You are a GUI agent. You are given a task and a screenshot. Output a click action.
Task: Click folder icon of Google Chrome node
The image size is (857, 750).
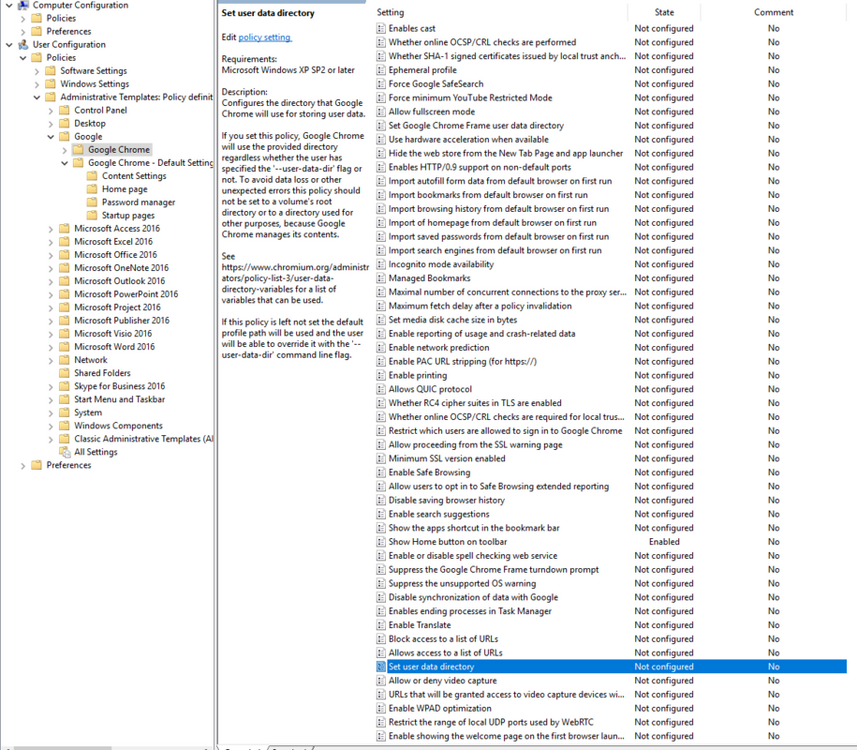[78, 149]
